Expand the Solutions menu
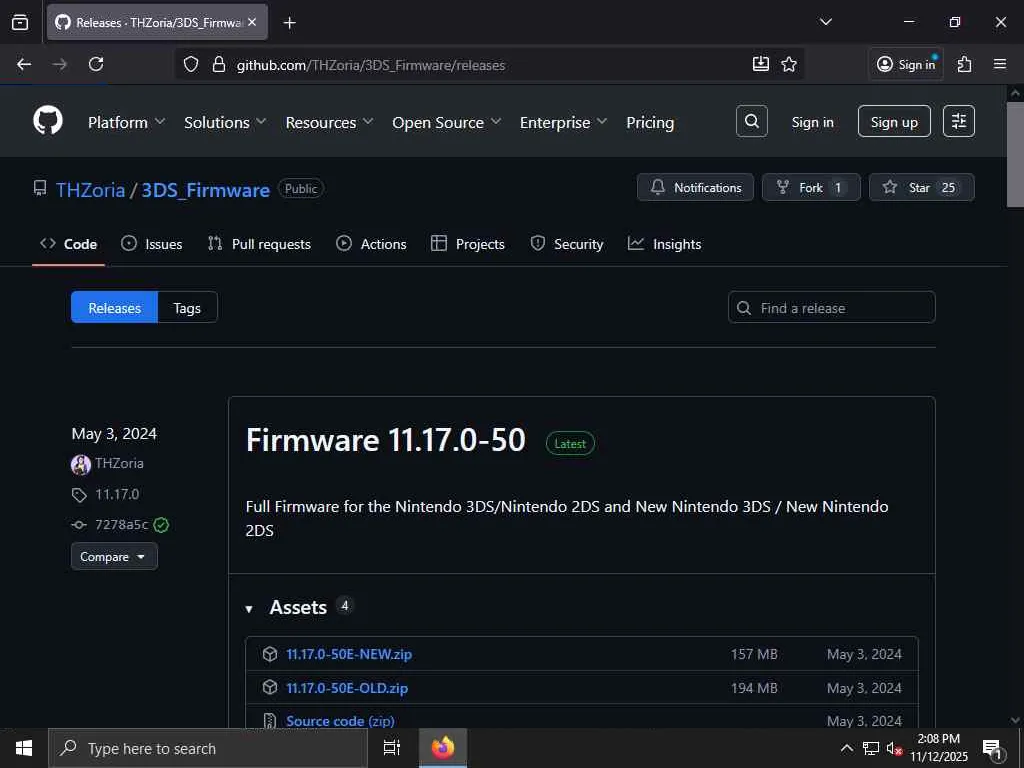This screenshot has width=1024, height=768. 225,122
